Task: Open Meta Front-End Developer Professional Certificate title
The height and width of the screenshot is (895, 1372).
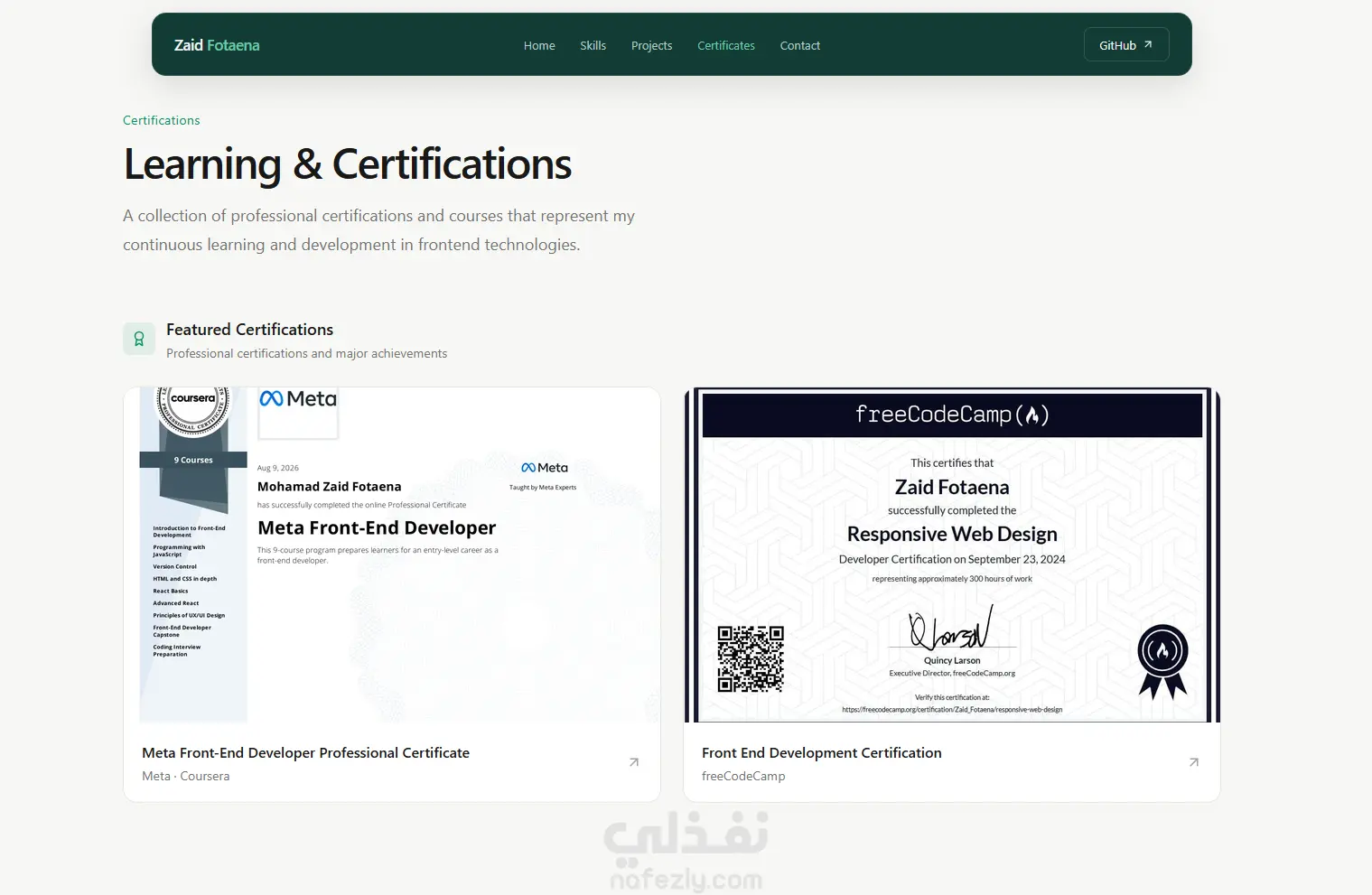Action: coord(305,752)
